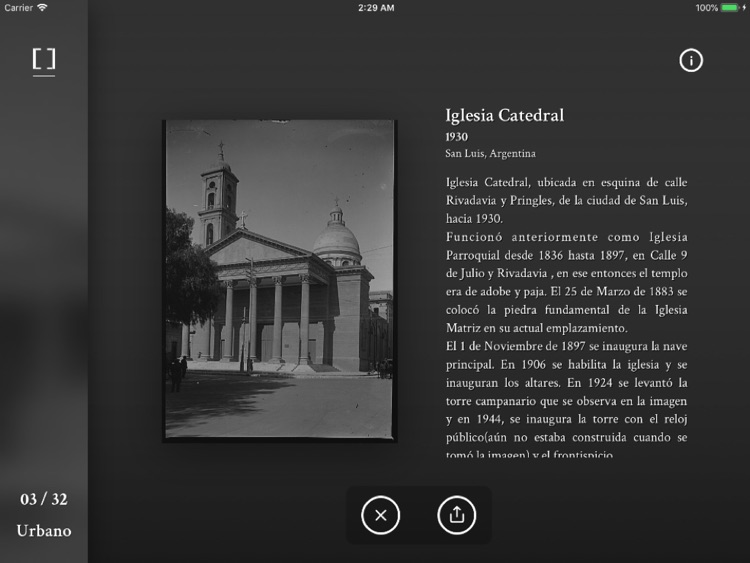Screen dimensions: 750x563
Task: Tap the Carrier status text
Action: [19, 8]
